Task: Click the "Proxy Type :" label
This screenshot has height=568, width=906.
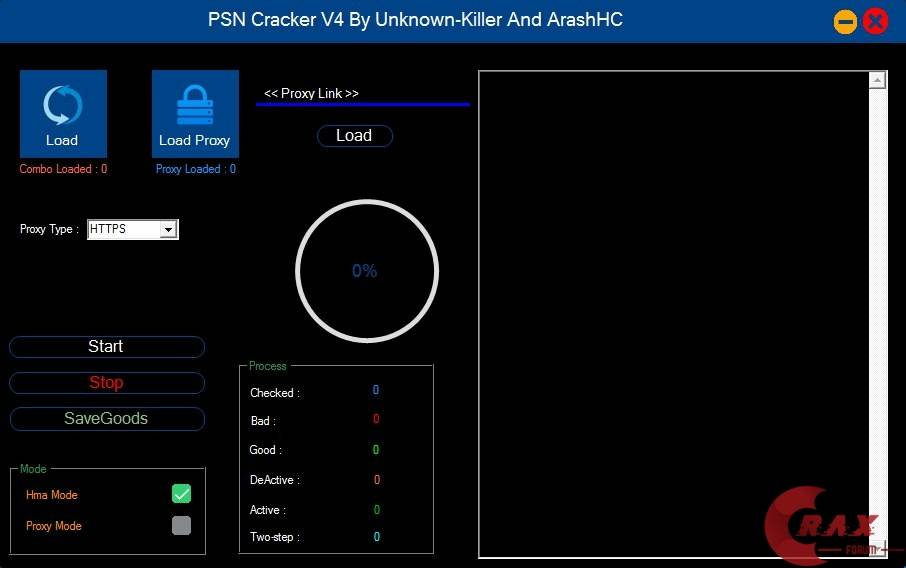Action: coord(49,229)
